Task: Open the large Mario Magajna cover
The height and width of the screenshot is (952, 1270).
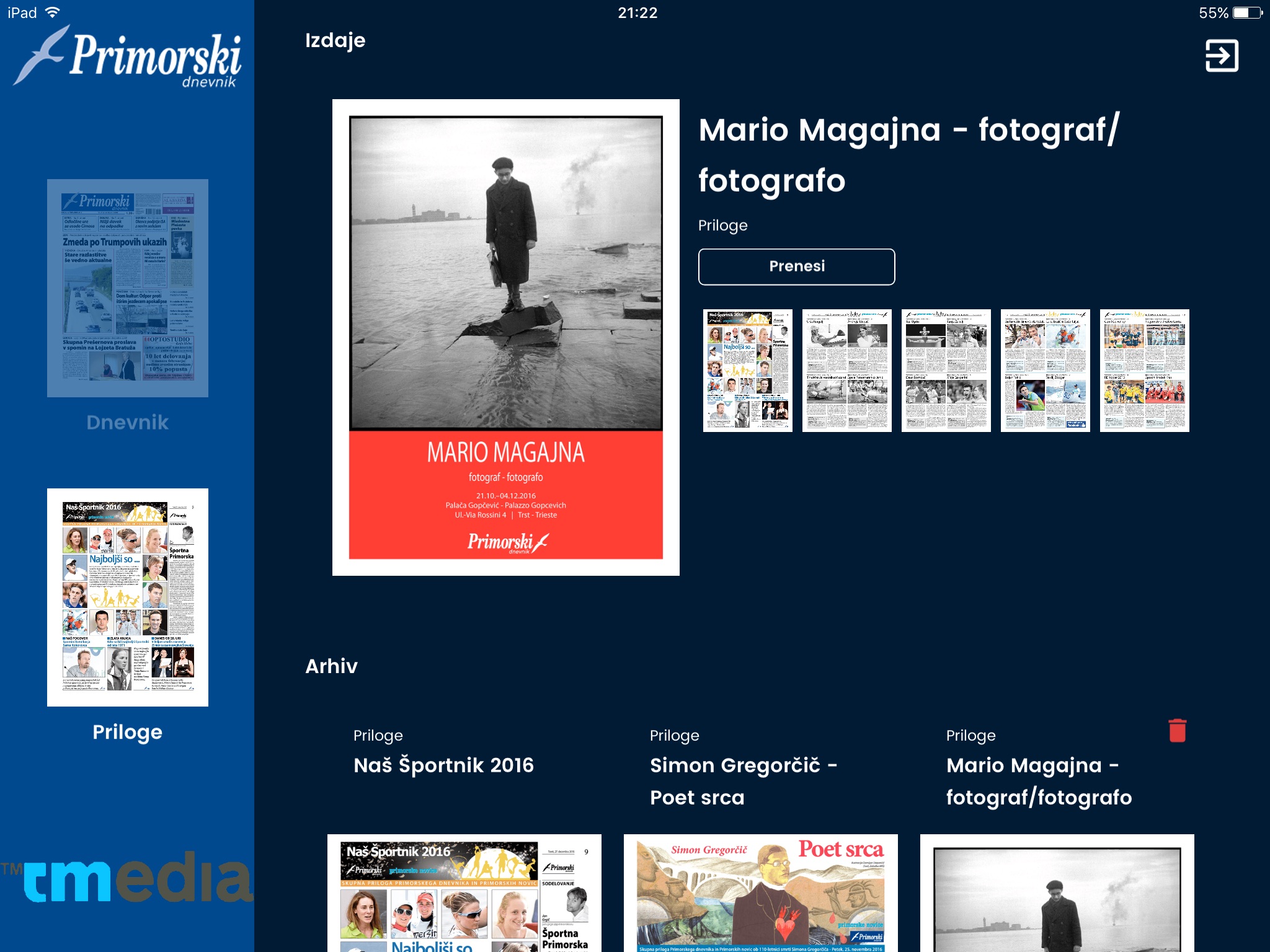Action: (506, 337)
